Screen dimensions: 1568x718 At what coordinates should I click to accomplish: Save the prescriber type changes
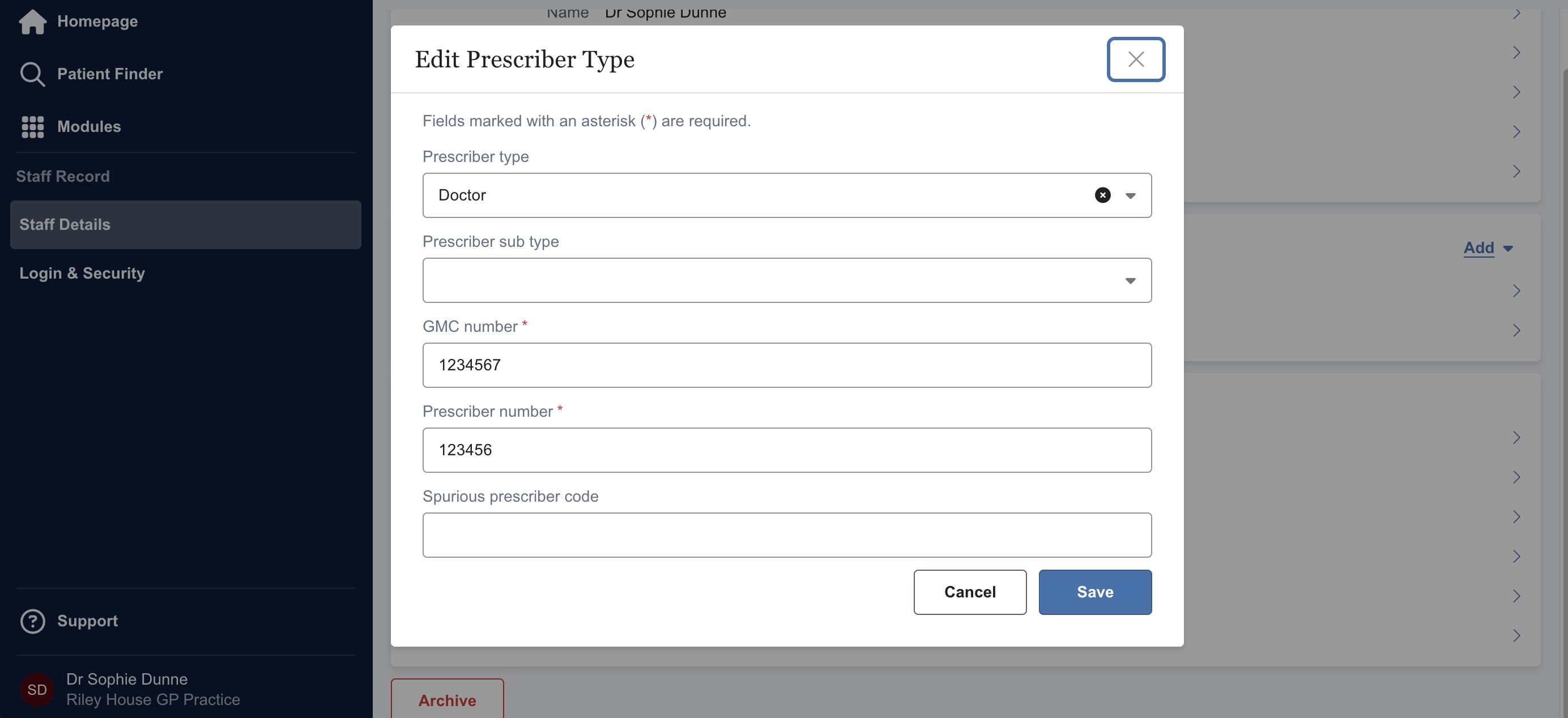click(x=1094, y=592)
